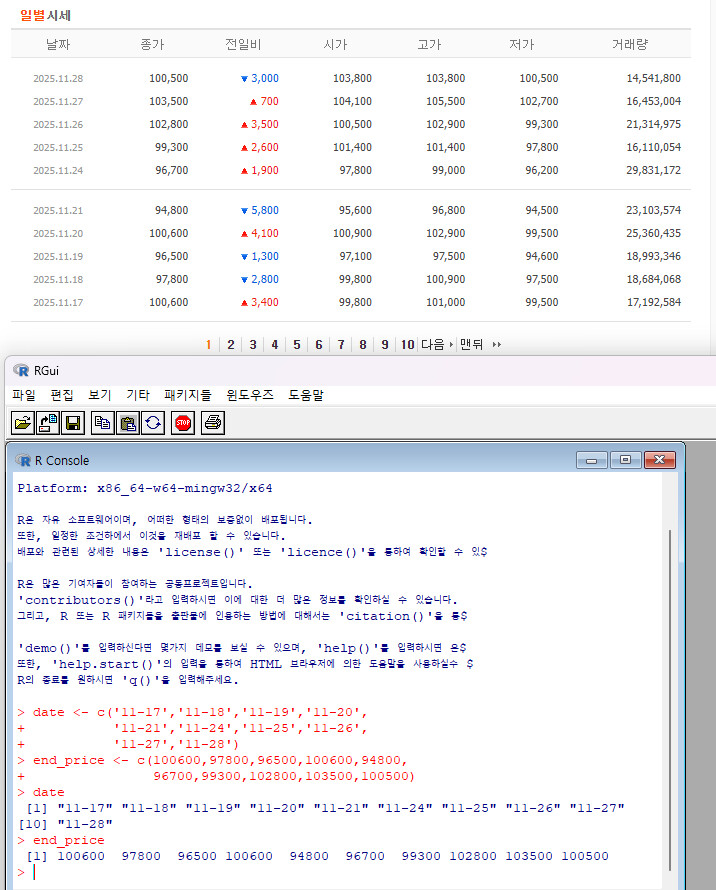Open the 편집 menu
The width and height of the screenshot is (716, 890).
(x=61, y=395)
